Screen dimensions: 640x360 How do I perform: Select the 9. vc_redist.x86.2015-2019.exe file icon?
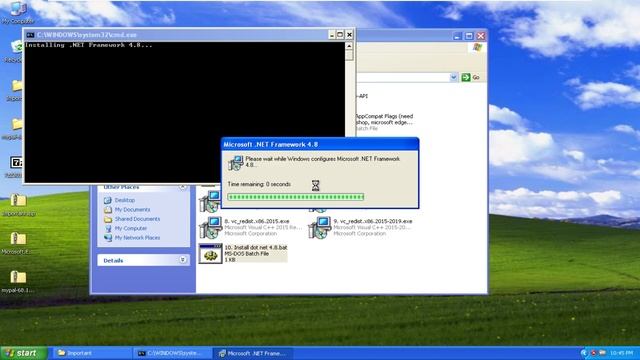tap(319, 227)
